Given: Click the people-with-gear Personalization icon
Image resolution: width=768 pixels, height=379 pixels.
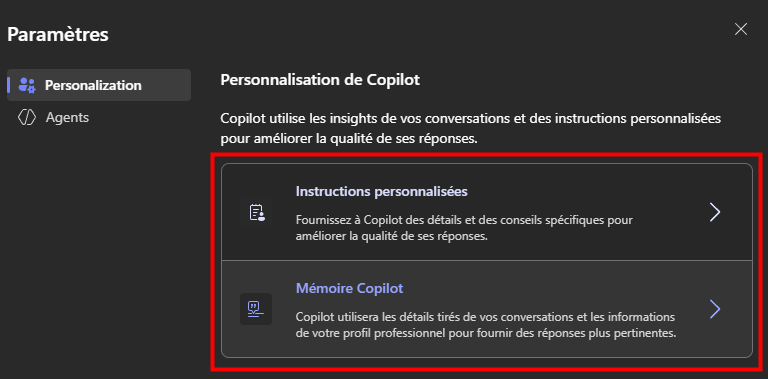Looking at the screenshot, I should [x=27, y=85].
